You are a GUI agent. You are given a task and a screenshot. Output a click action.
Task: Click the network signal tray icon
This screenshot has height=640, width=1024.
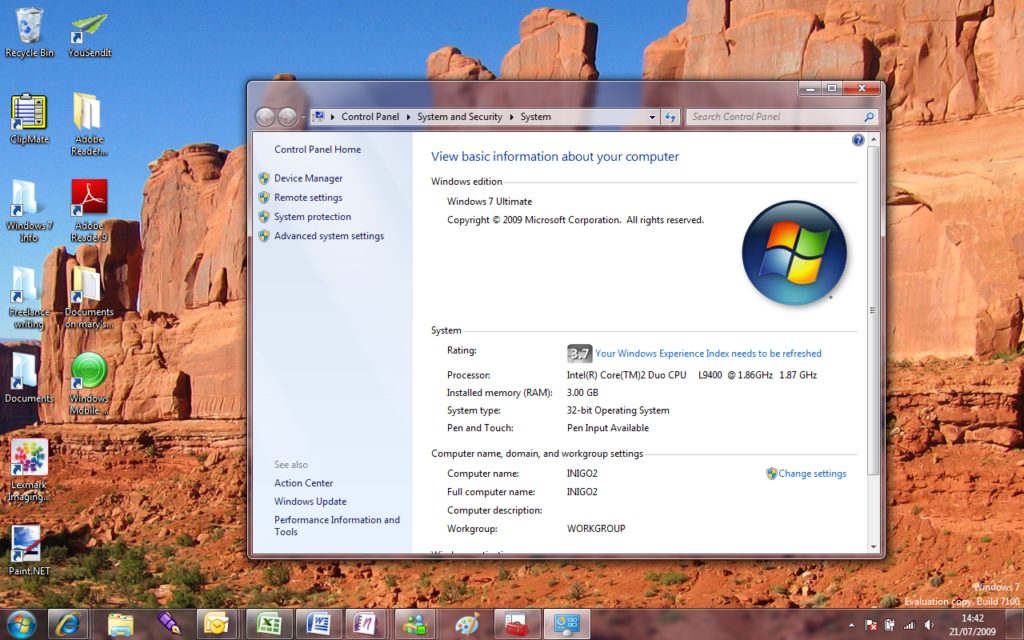pos(908,626)
